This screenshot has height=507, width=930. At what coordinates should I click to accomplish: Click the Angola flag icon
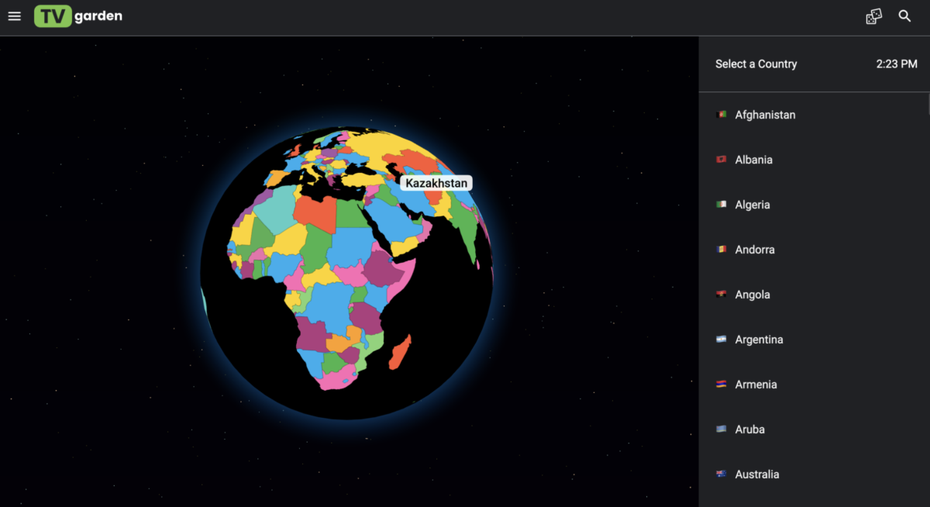[721, 294]
